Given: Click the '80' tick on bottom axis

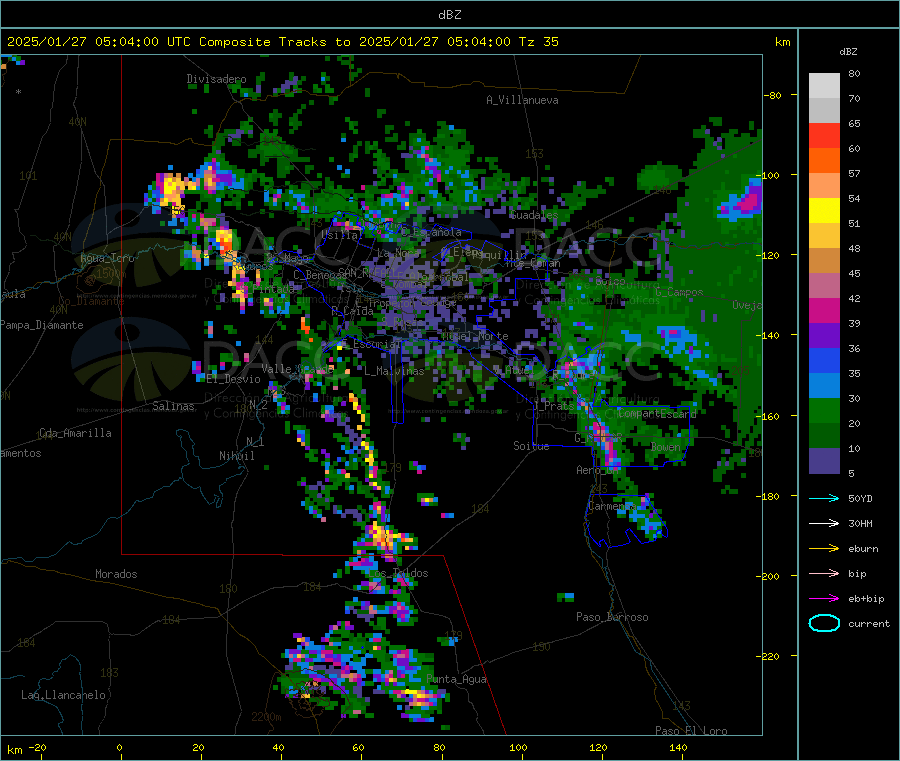Looking at the screenshot, I should [439, 747].
